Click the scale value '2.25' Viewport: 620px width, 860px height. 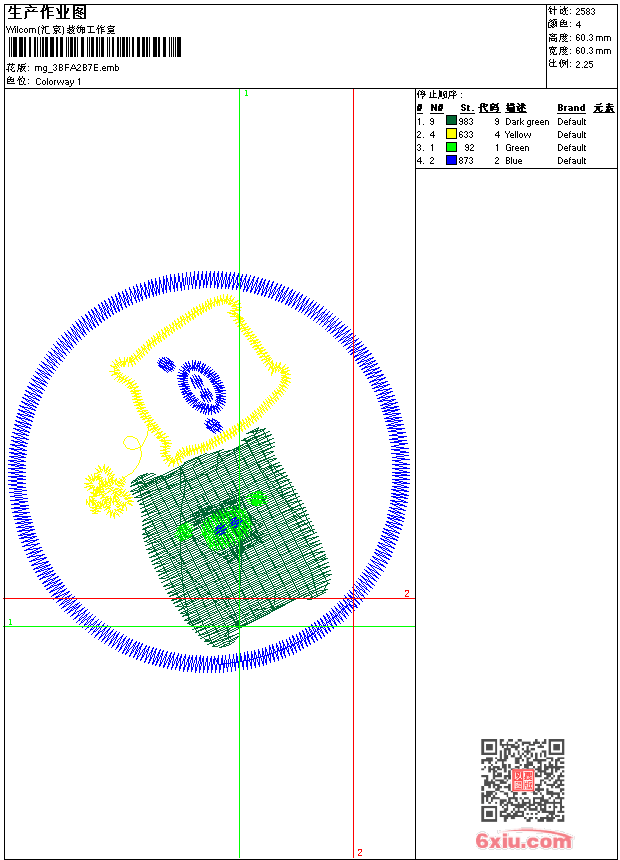click(x=584, y=64)
